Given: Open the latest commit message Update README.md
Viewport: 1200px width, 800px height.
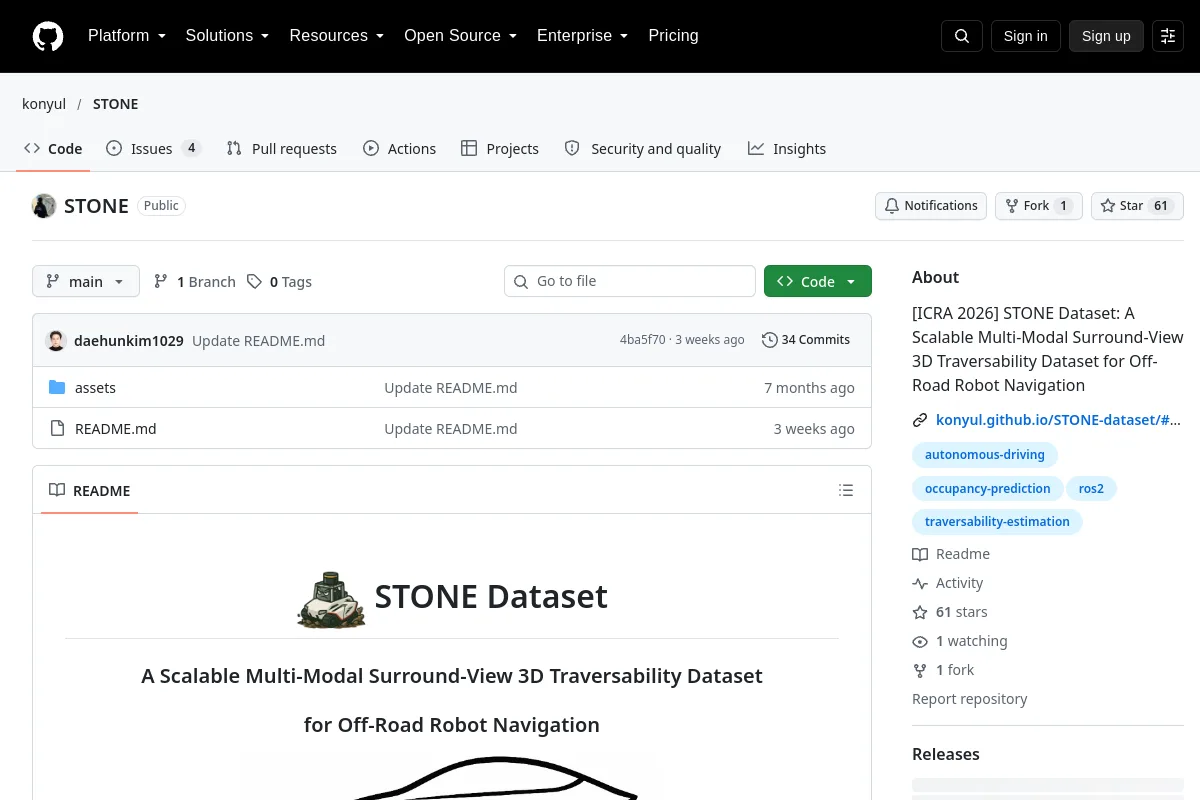Looking at the screenshot, I should (x=258, y=340).
